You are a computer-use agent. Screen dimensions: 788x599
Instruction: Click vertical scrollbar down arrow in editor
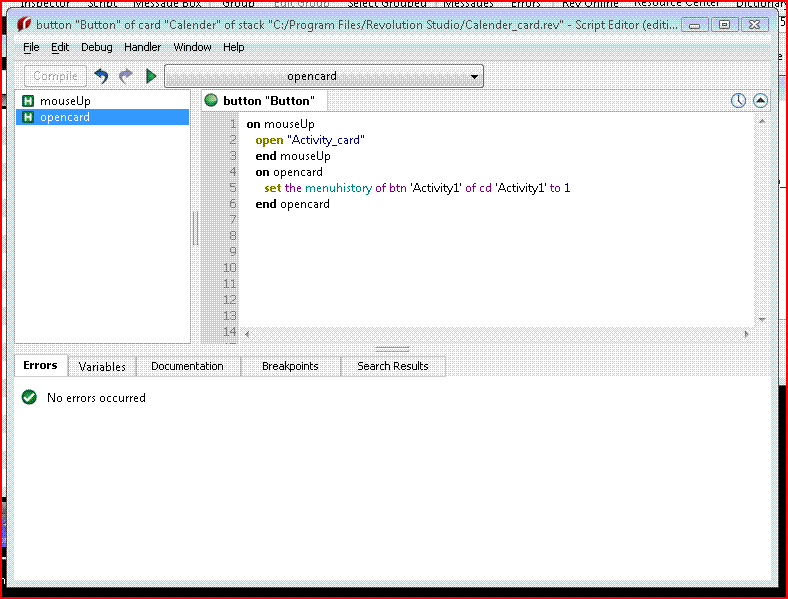pos(762,320)
